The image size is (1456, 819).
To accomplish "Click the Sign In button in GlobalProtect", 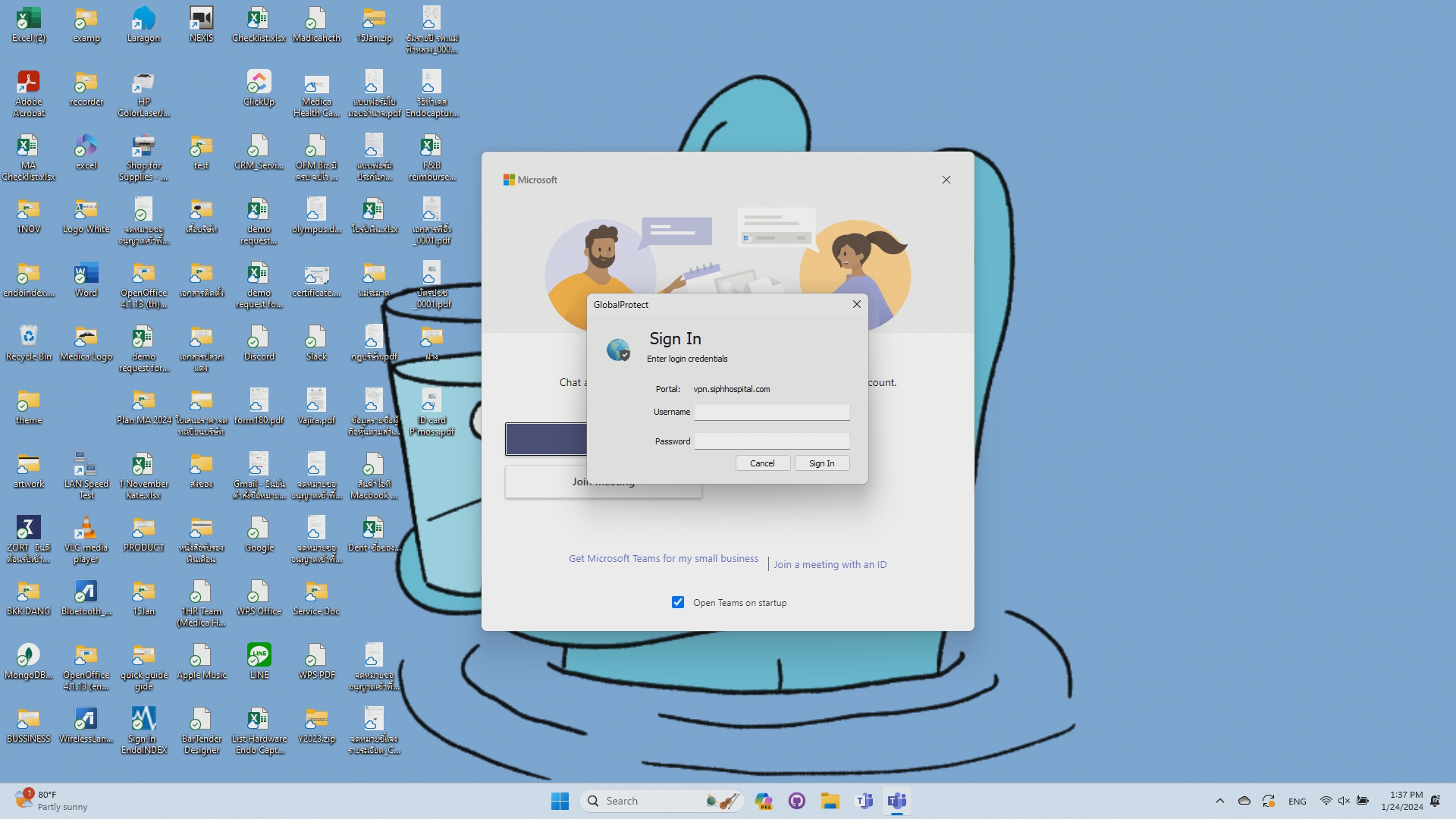I will pos(821,463).
